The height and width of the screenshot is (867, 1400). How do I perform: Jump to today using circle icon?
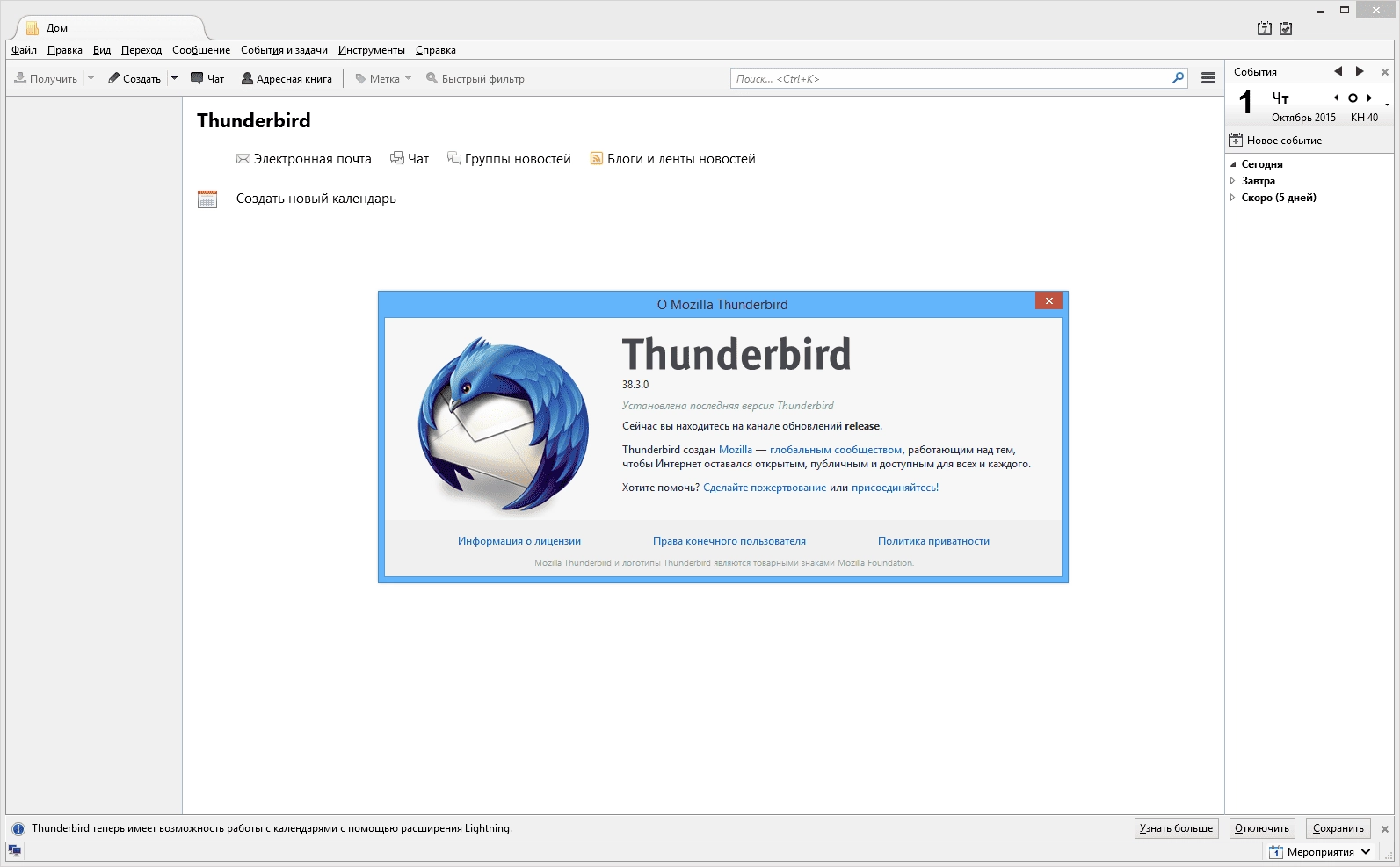(x=1353, y=98)
